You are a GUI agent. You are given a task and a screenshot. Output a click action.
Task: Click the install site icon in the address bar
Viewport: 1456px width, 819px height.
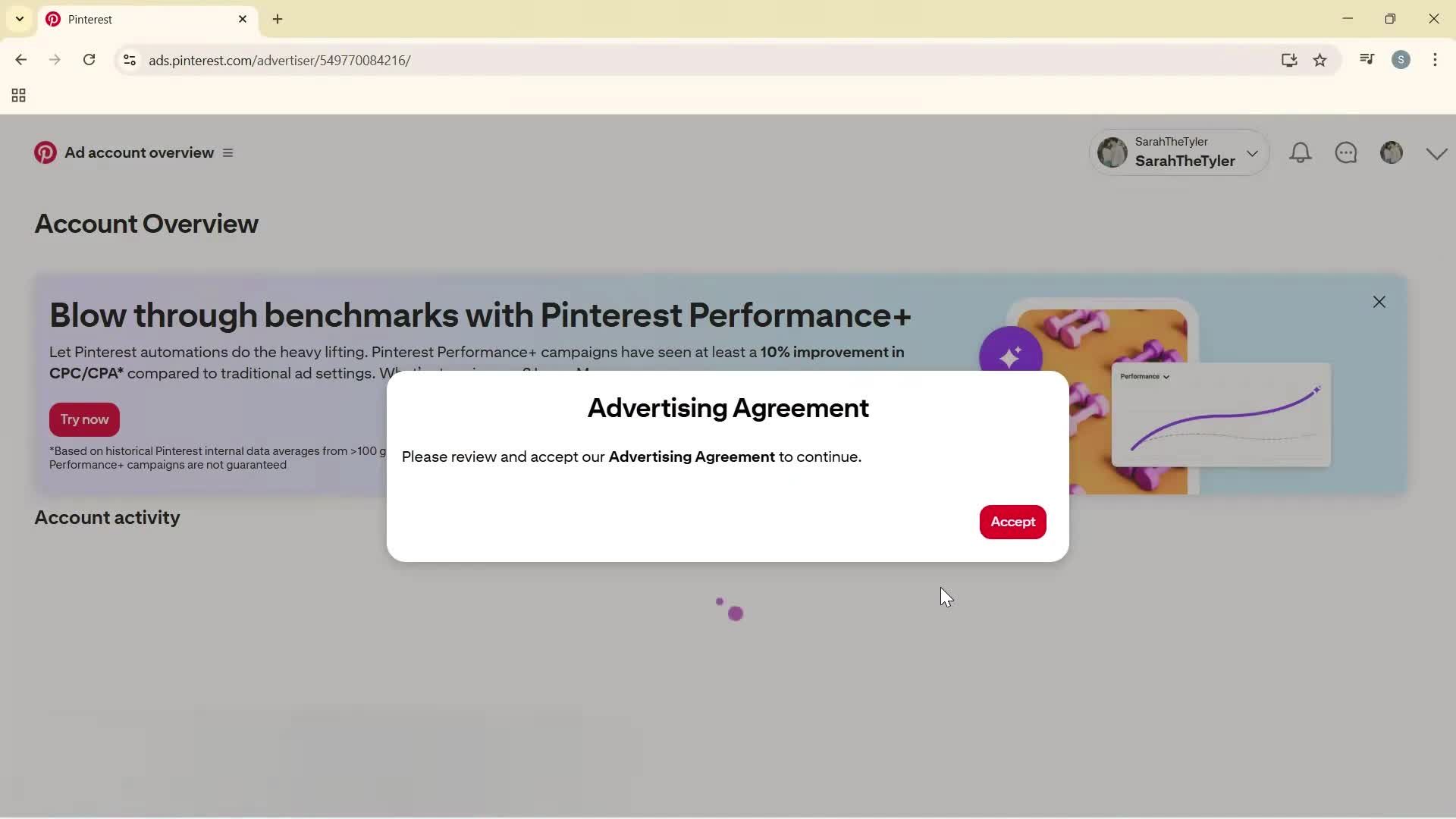[1289, 60]
